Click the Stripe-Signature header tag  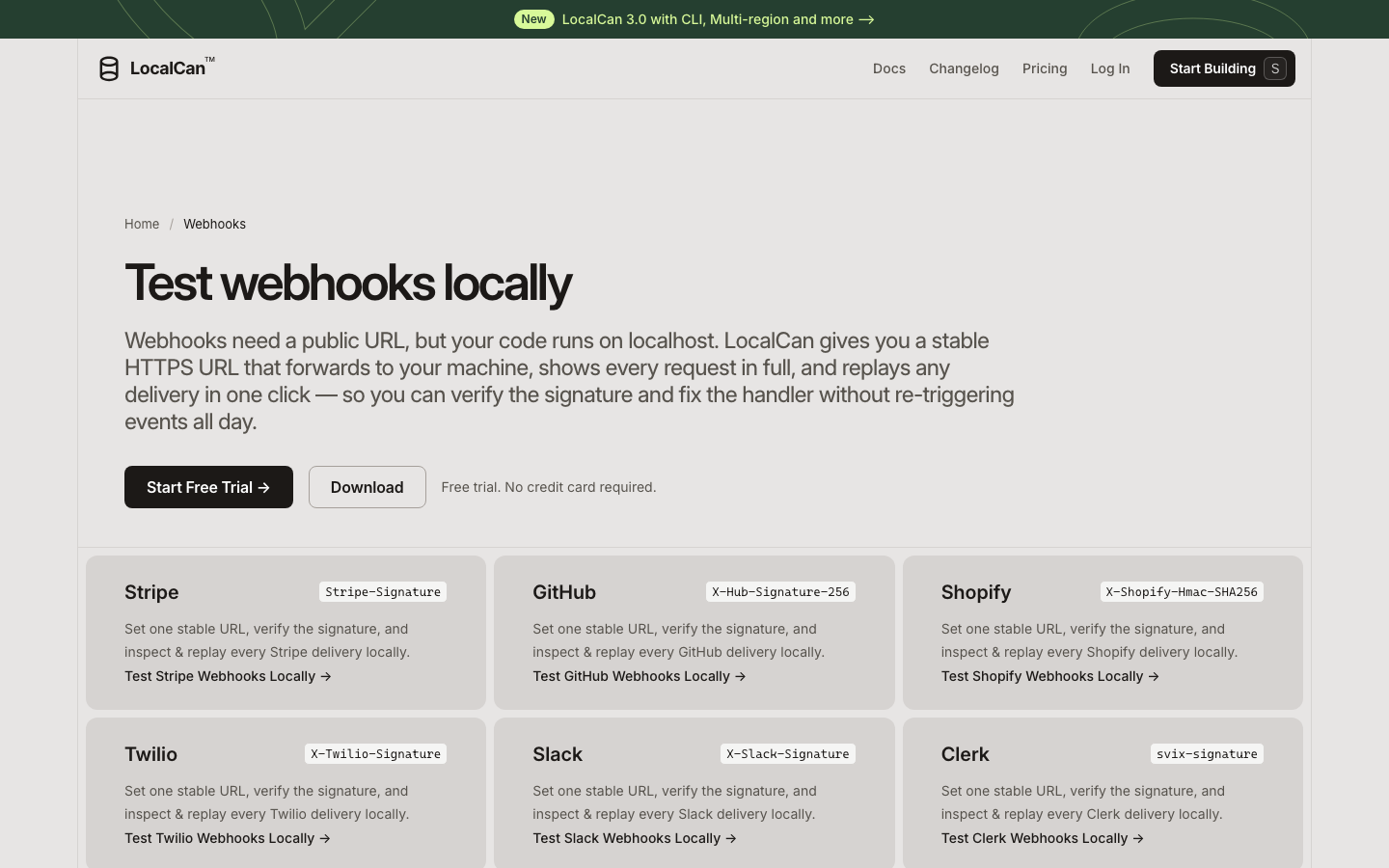tap(383, 592)
